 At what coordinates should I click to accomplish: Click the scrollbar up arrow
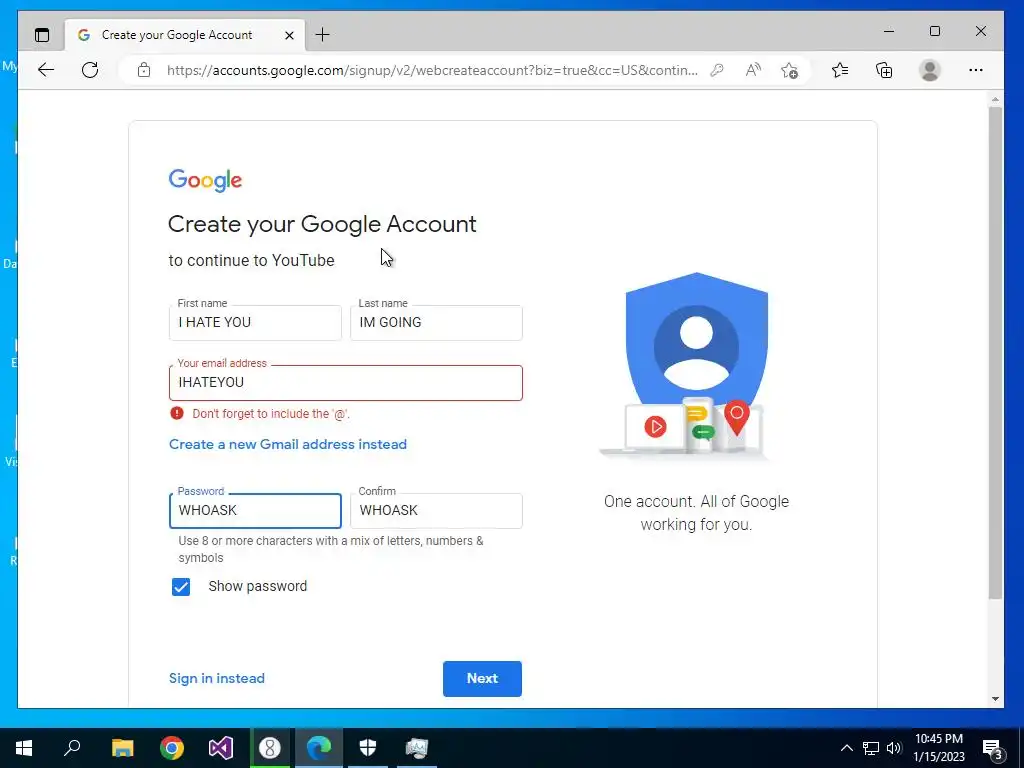pos(995,99)
